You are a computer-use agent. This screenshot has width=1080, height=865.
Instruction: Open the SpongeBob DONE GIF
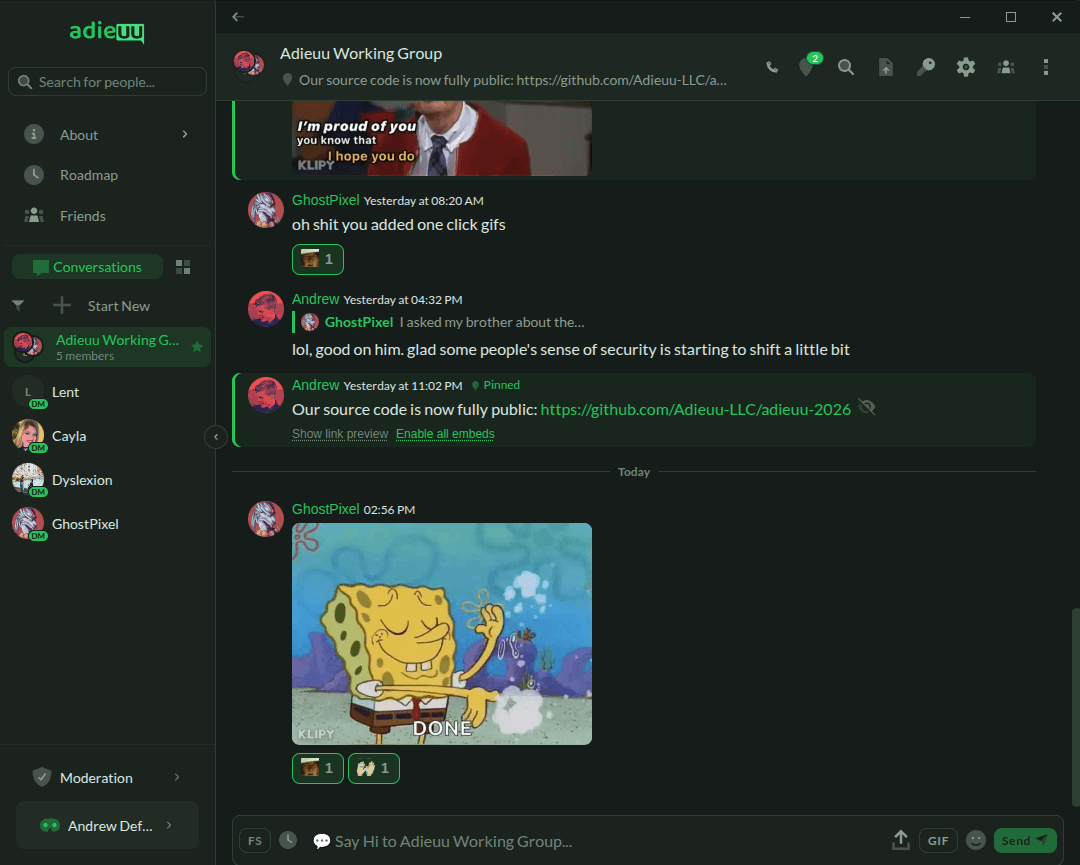point(442,634)
